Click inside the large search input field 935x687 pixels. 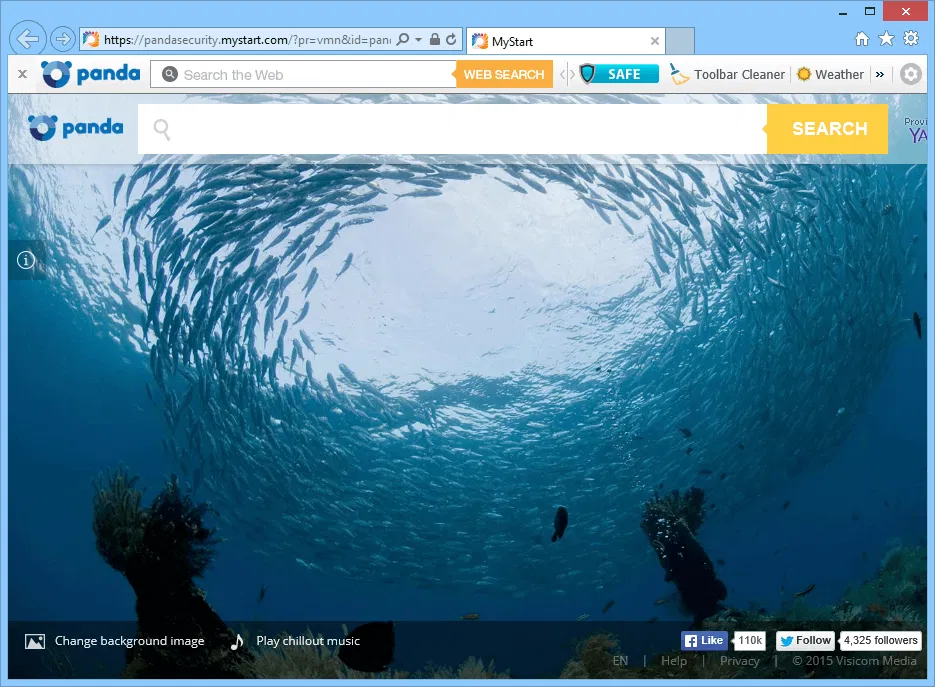[x=450, y=128]
